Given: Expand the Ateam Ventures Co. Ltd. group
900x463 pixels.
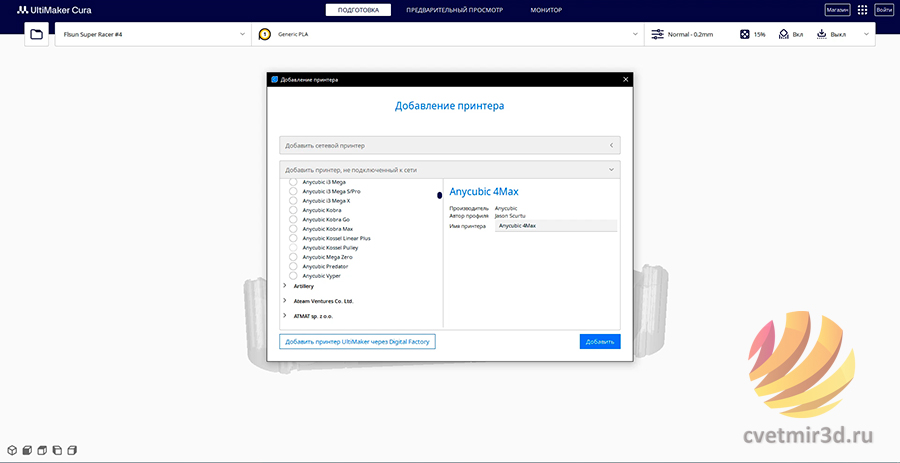Looking at the screenshot, I should [x=285, y=300].
